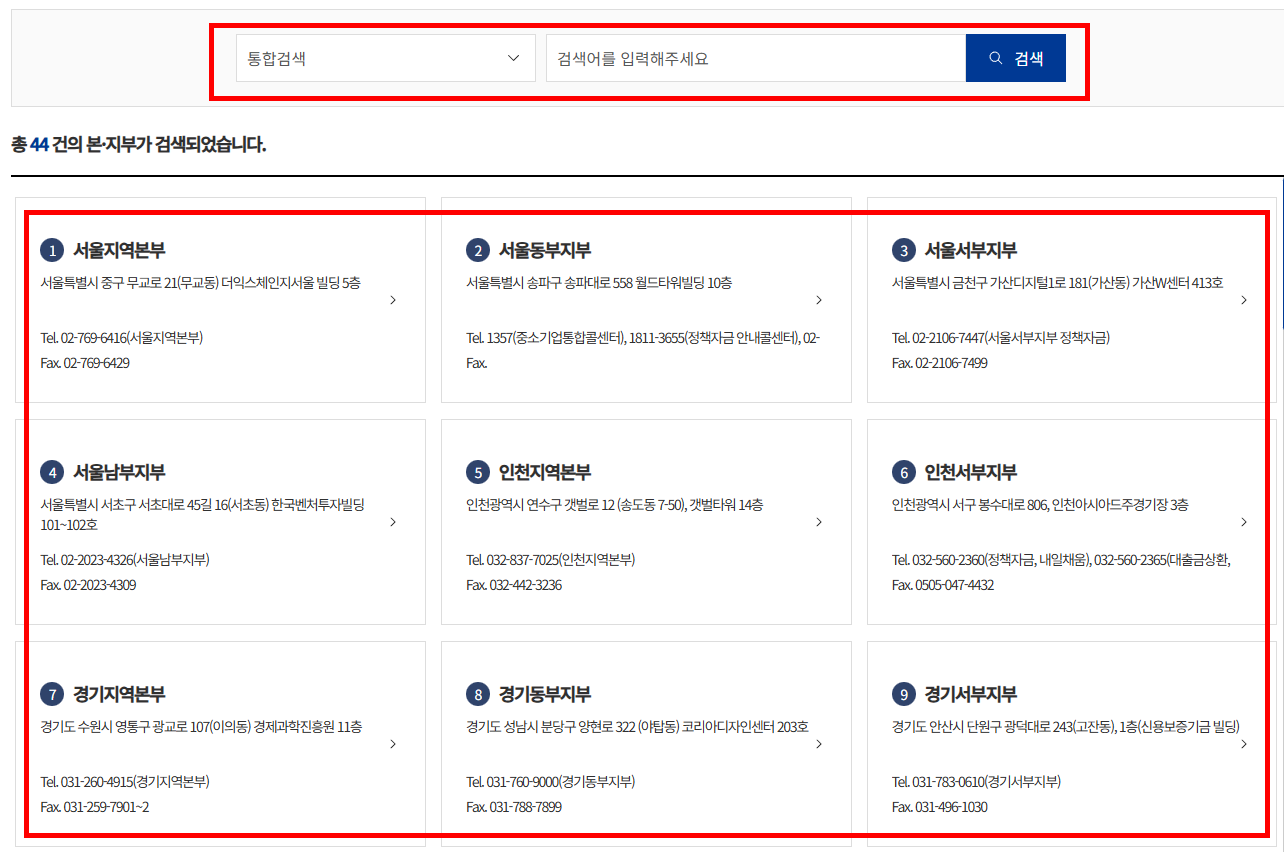Click the magnifier icon in the 검색 button
Image resolution: width=1284 pixels, height=852 pixels.
(x=995, y=58)
